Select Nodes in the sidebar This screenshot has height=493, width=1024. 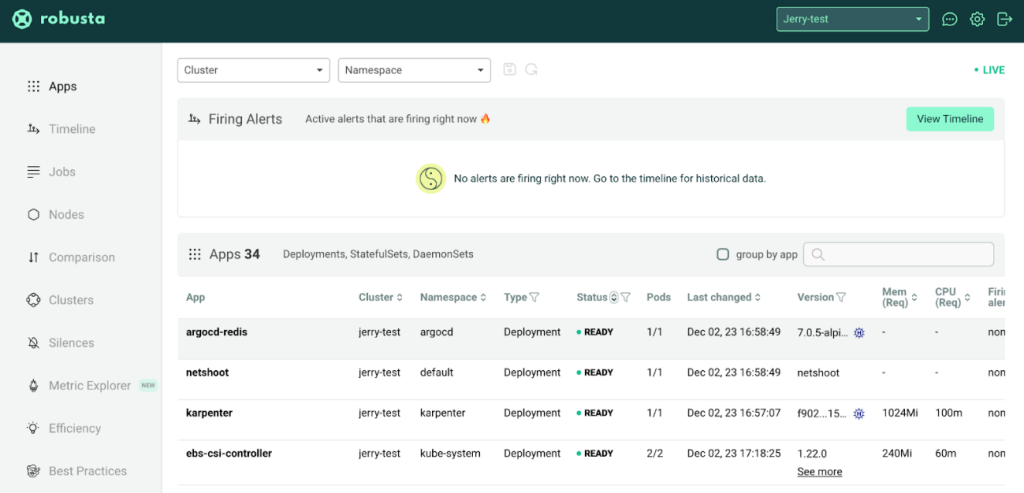pyautogui.click(x=66, y=214)
